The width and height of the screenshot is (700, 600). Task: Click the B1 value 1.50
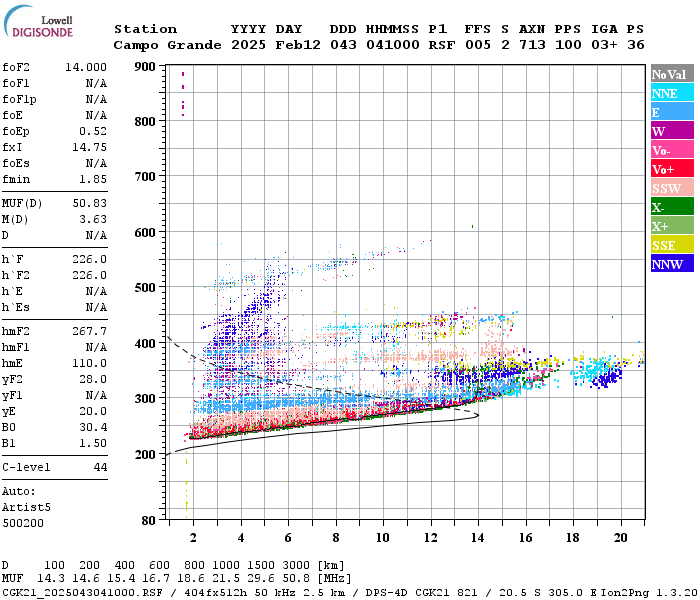pyautogui.click(x=93, y=443)
